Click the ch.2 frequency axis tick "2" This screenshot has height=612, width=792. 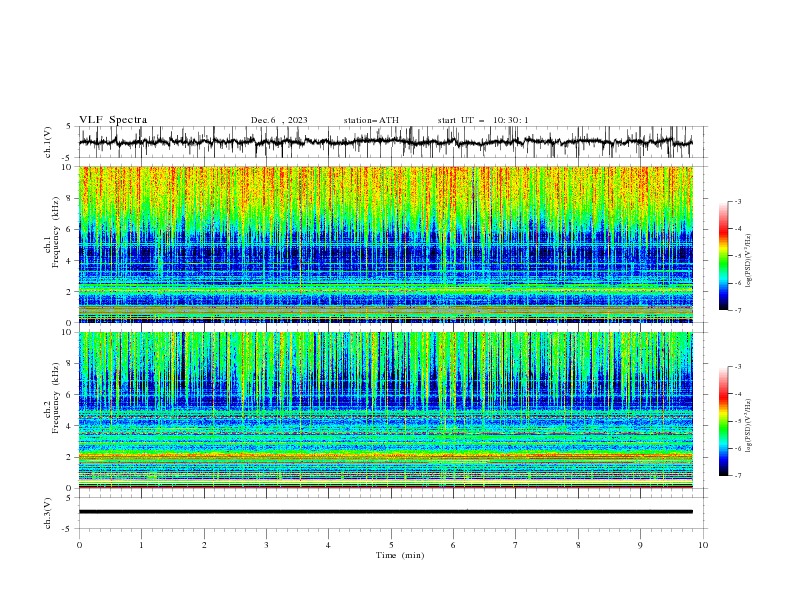point(70,457)
